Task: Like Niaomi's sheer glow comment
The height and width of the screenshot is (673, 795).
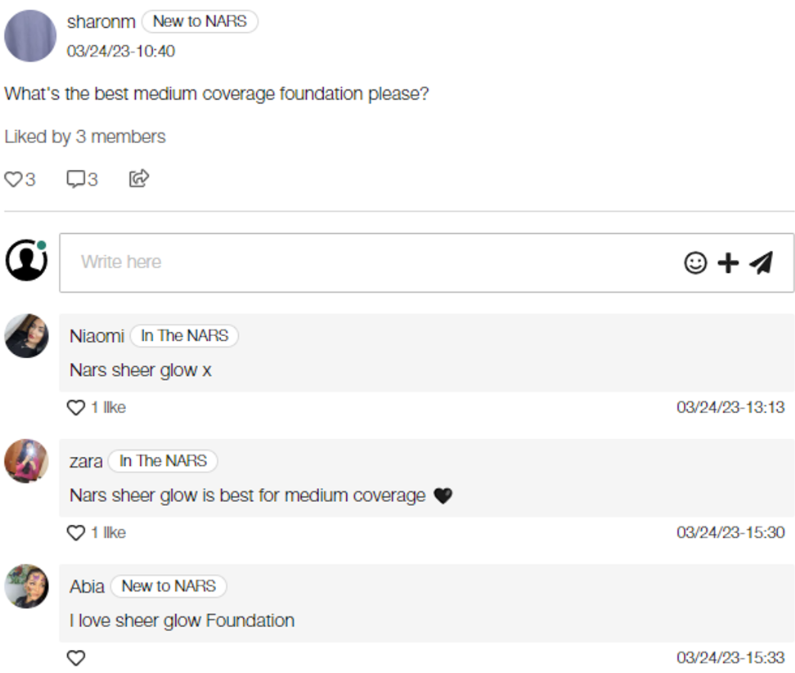Action: pyautogui.click(x=76, y=407)
